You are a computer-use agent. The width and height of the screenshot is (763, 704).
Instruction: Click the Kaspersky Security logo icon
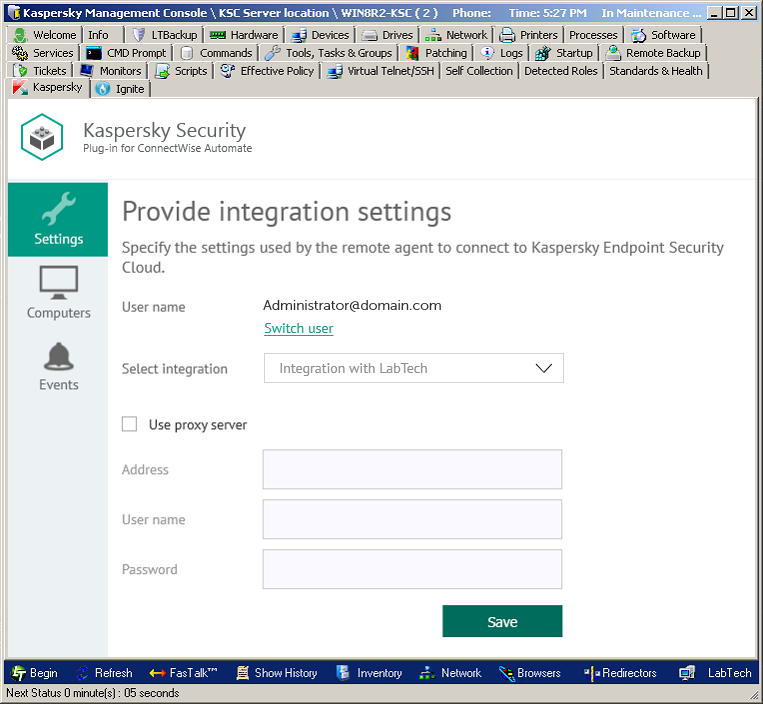click(x=43, y=137)
